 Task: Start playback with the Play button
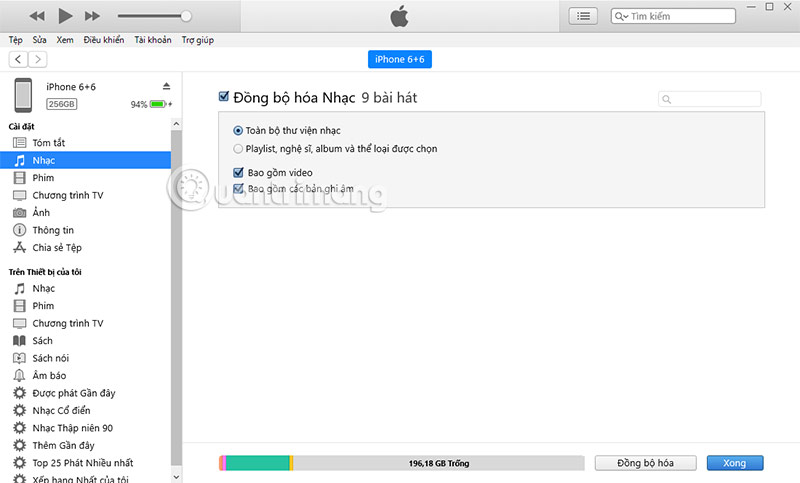(65, 16)
